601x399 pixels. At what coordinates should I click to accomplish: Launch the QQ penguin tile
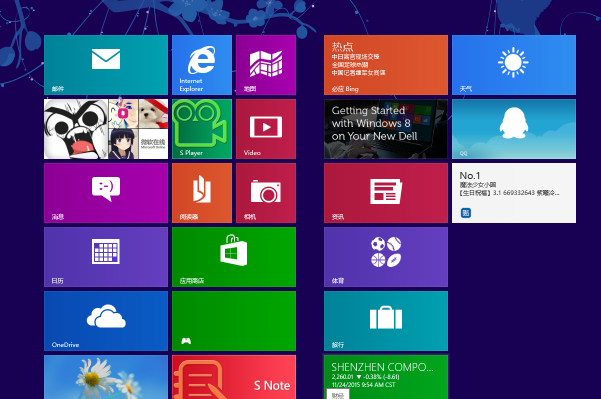[x=514, y=129]
